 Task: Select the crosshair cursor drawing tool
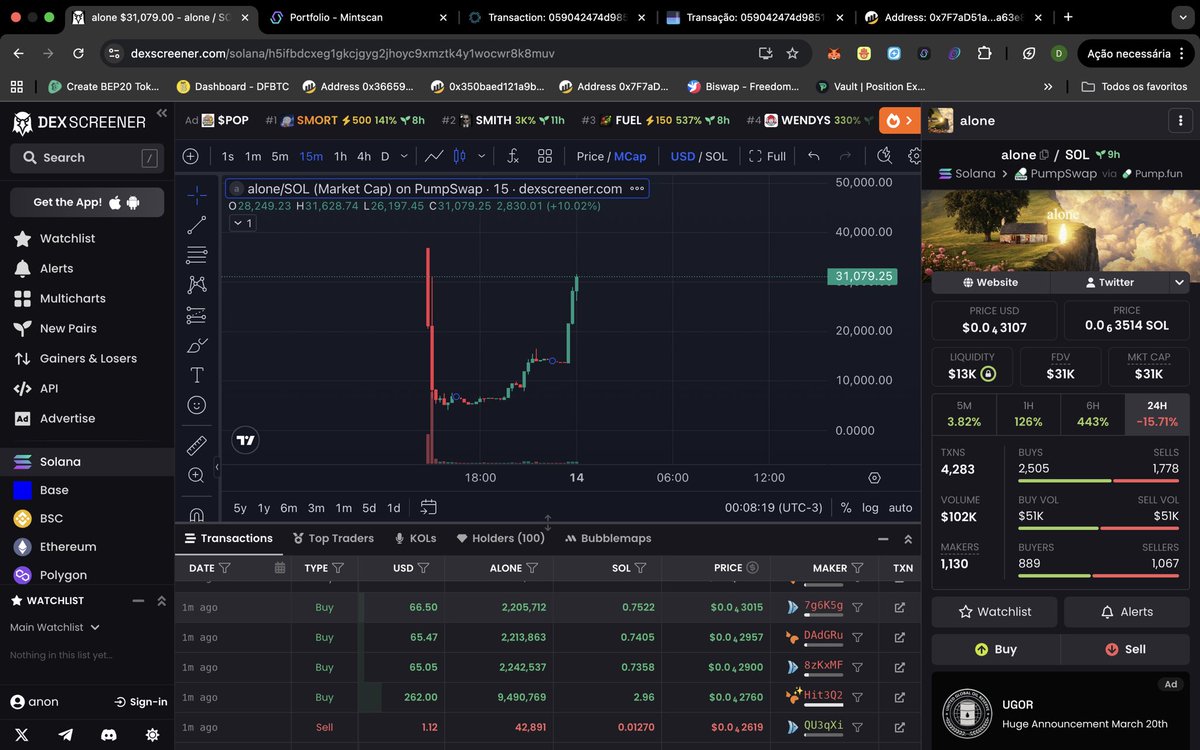(197, 195)
